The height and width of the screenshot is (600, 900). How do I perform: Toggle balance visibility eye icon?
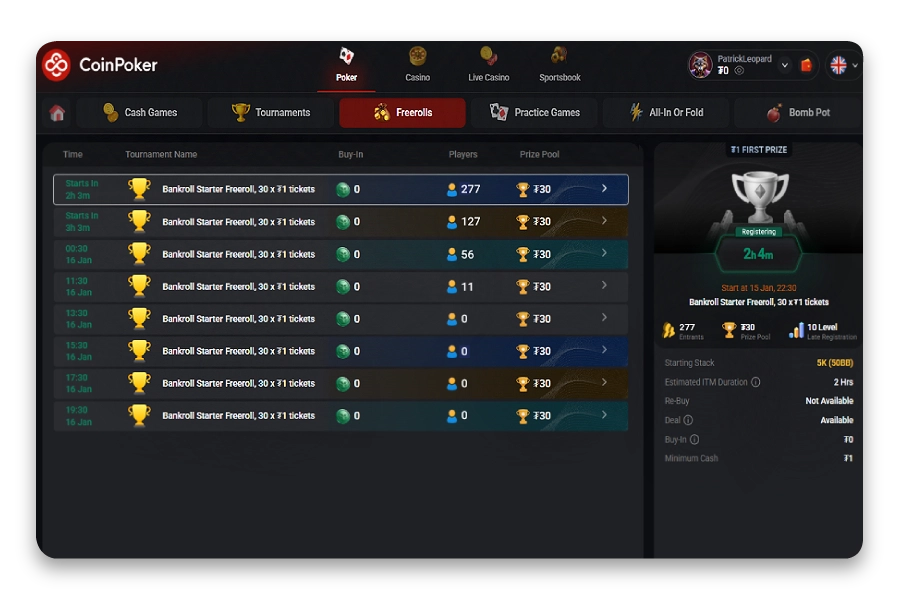pos(739,71)
